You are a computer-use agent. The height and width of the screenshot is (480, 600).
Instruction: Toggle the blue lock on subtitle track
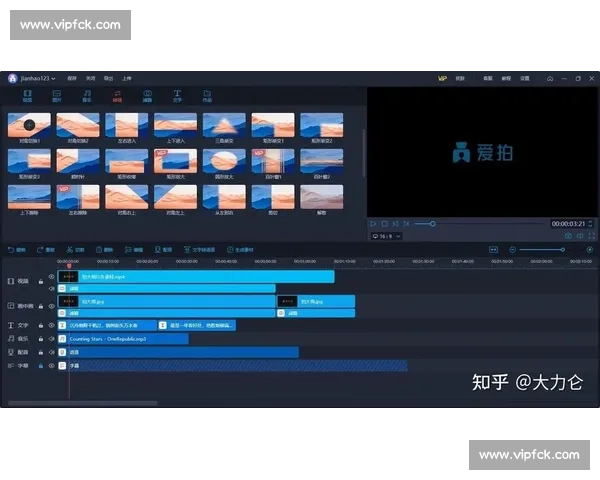pos(41,366)
